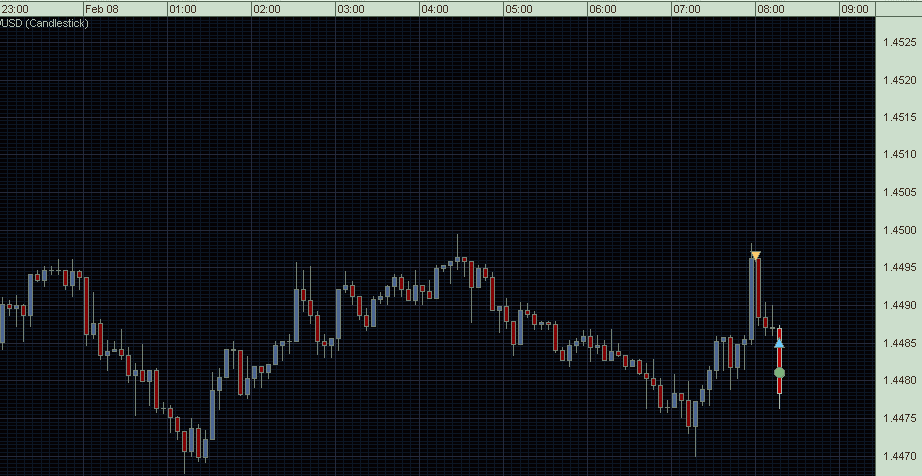922x476 pixels.
Task: Click the 02:00 time axis label
Action: (266, 9)
